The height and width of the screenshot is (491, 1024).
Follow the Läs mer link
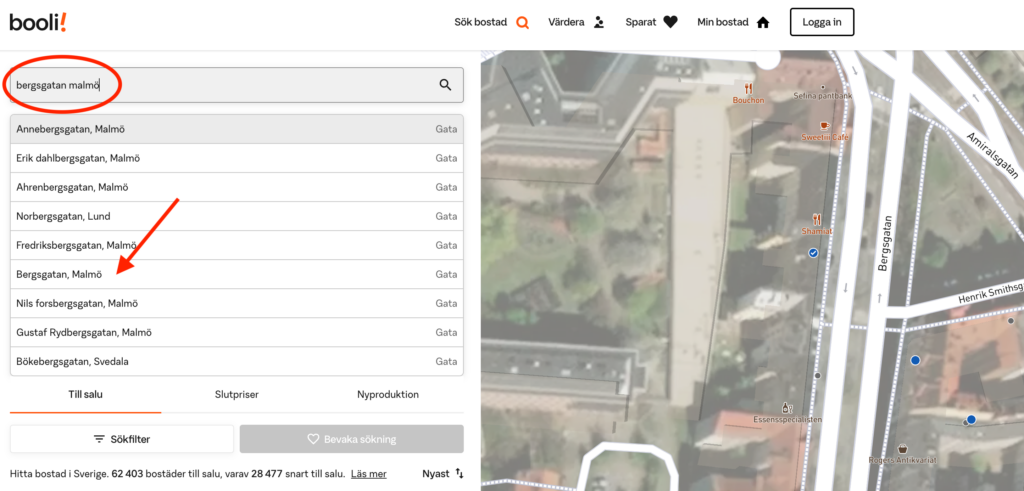[368, 474]
